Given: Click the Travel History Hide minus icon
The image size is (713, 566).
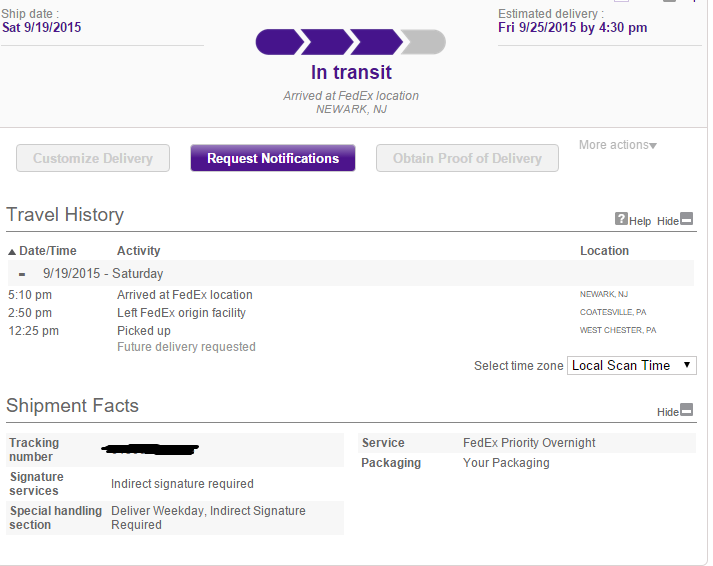Looking at the screenshot, I should (x=686, y=219).
